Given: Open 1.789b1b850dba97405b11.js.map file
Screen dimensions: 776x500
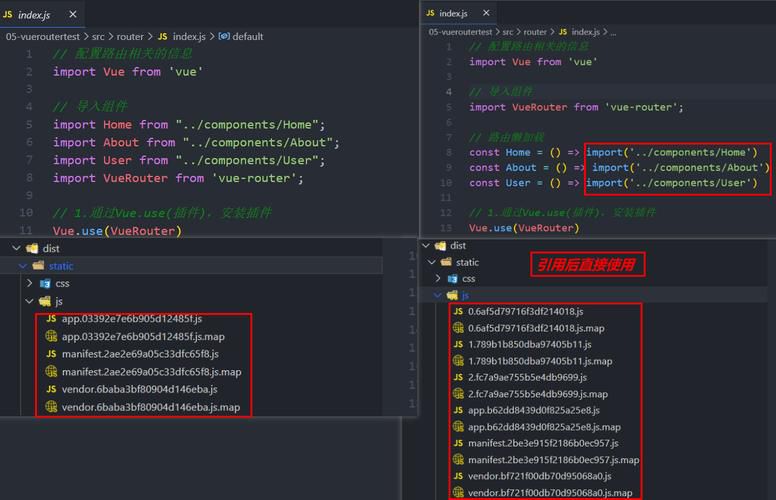Looking at the screenshot, I should [540, 361].
